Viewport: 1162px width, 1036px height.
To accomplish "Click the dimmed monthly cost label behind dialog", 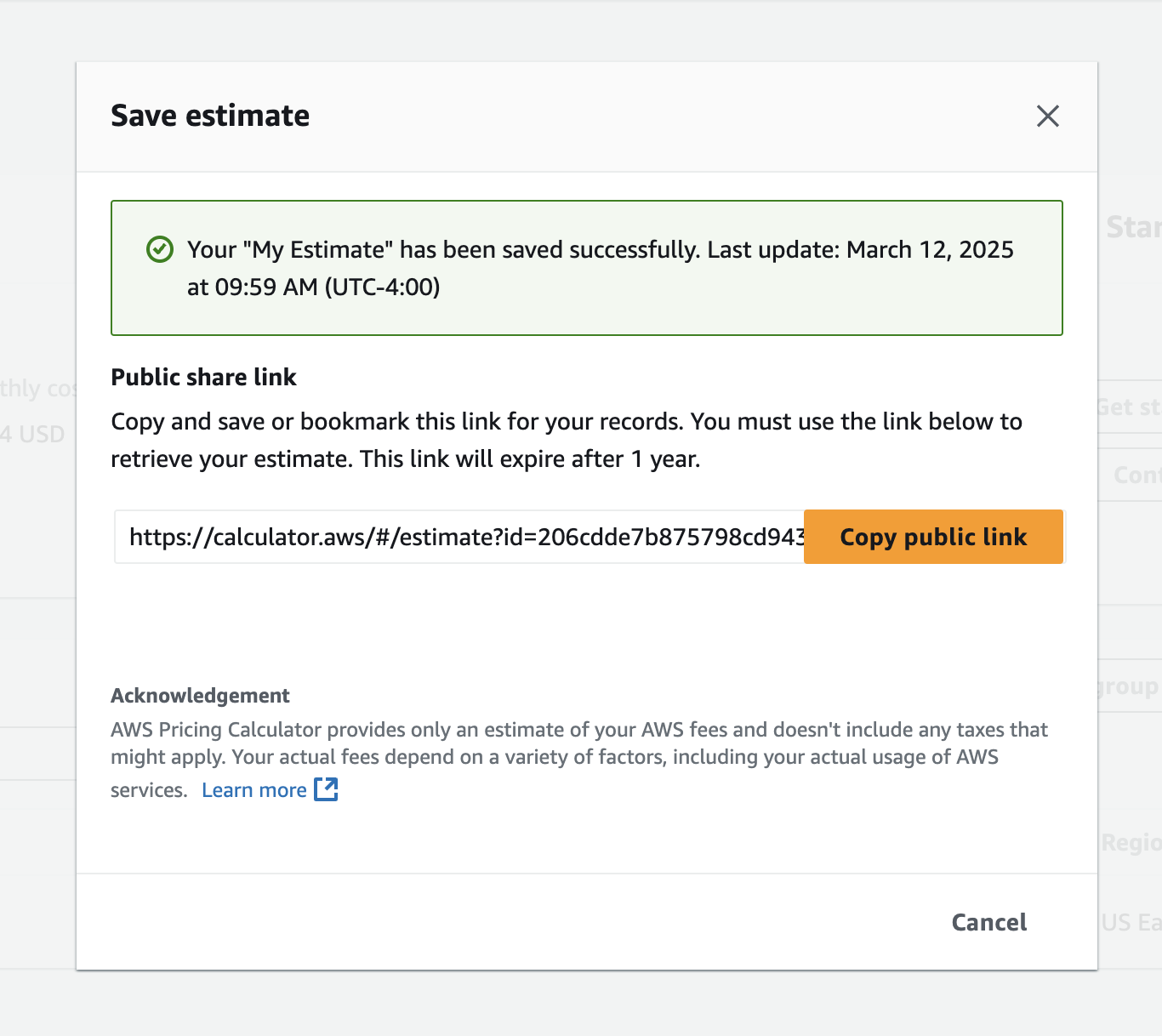I will 37,389.
